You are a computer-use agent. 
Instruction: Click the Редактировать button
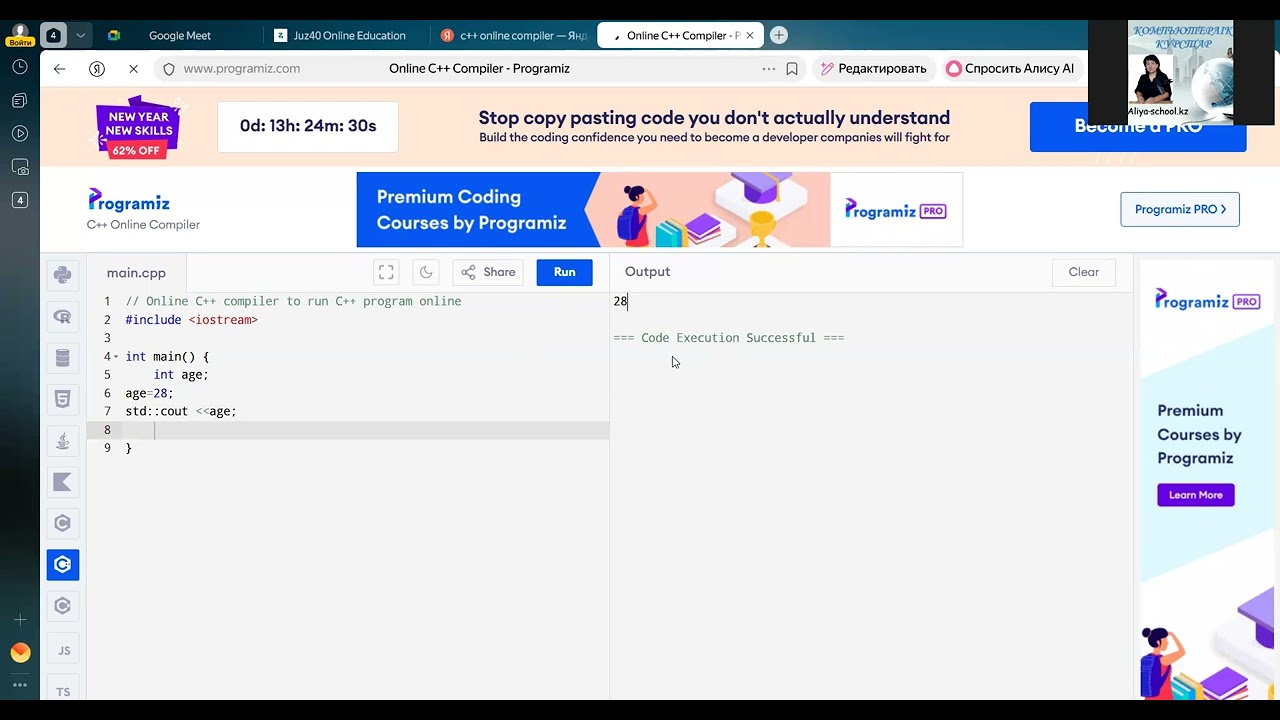click(873, 69)
